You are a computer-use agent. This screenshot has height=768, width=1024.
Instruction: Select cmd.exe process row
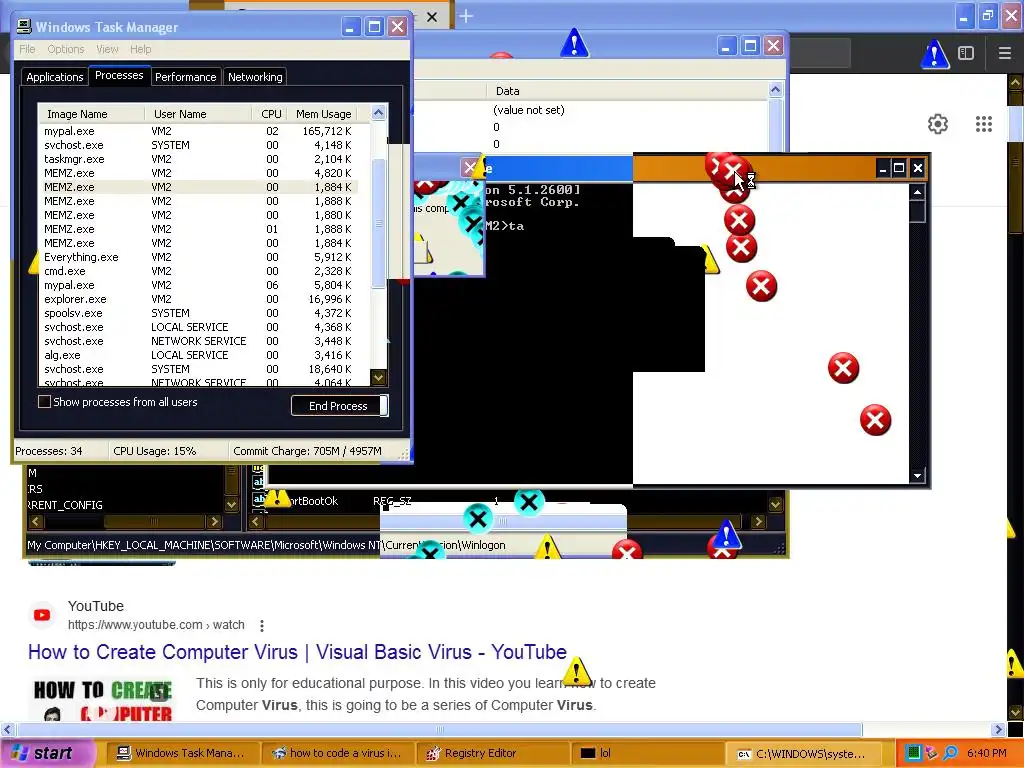[198, 271]
